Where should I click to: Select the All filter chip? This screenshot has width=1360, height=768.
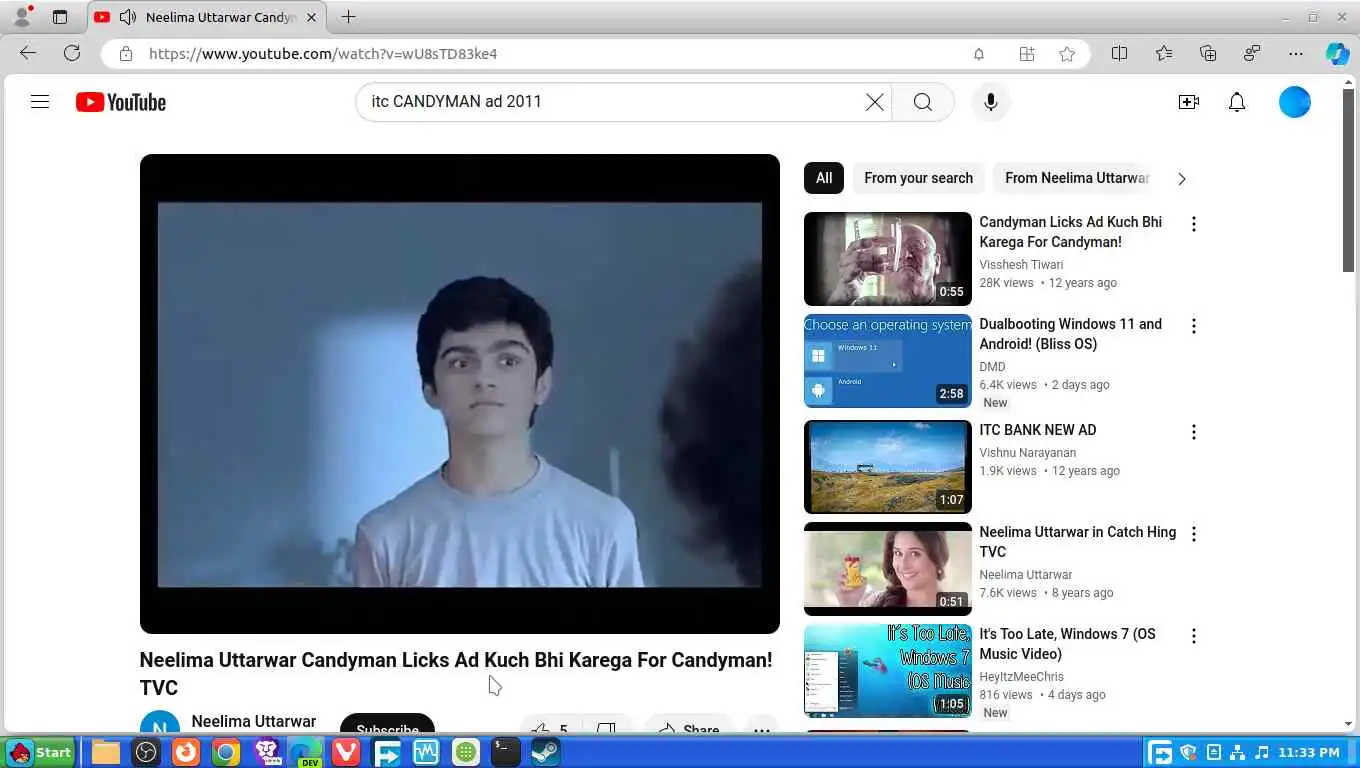[824, 178]
